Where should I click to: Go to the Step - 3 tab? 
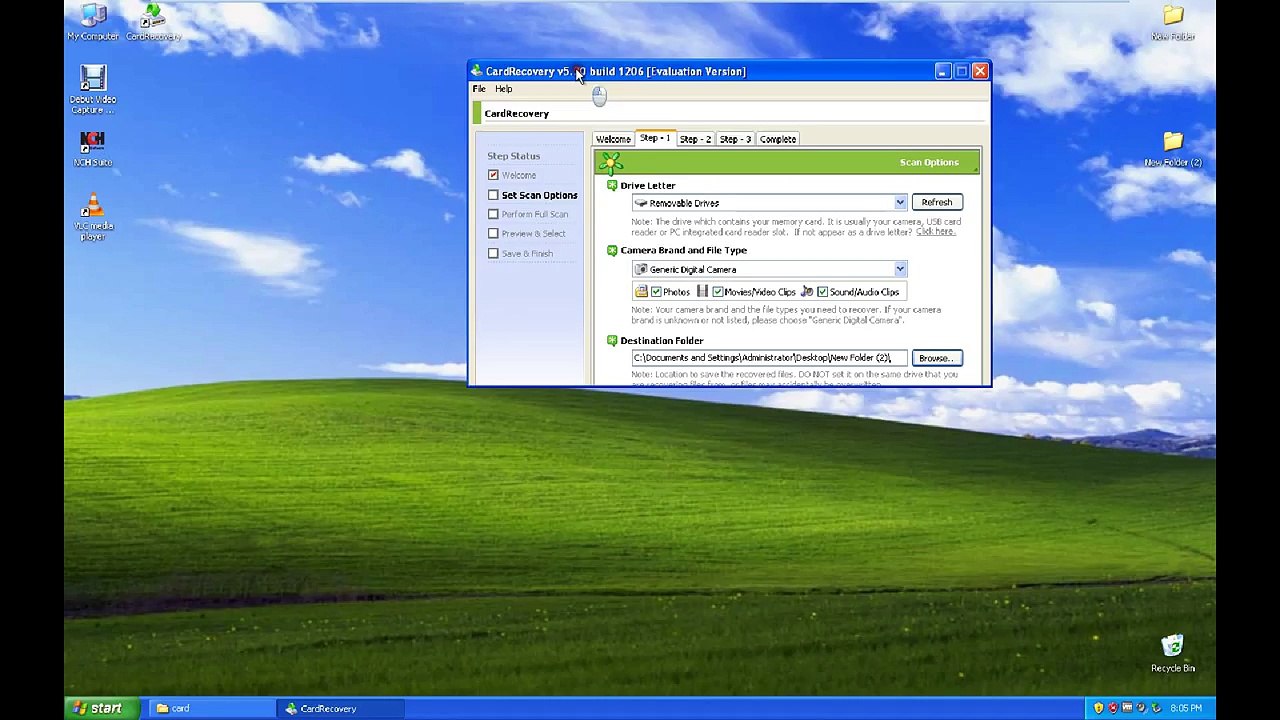pos(735,139)
